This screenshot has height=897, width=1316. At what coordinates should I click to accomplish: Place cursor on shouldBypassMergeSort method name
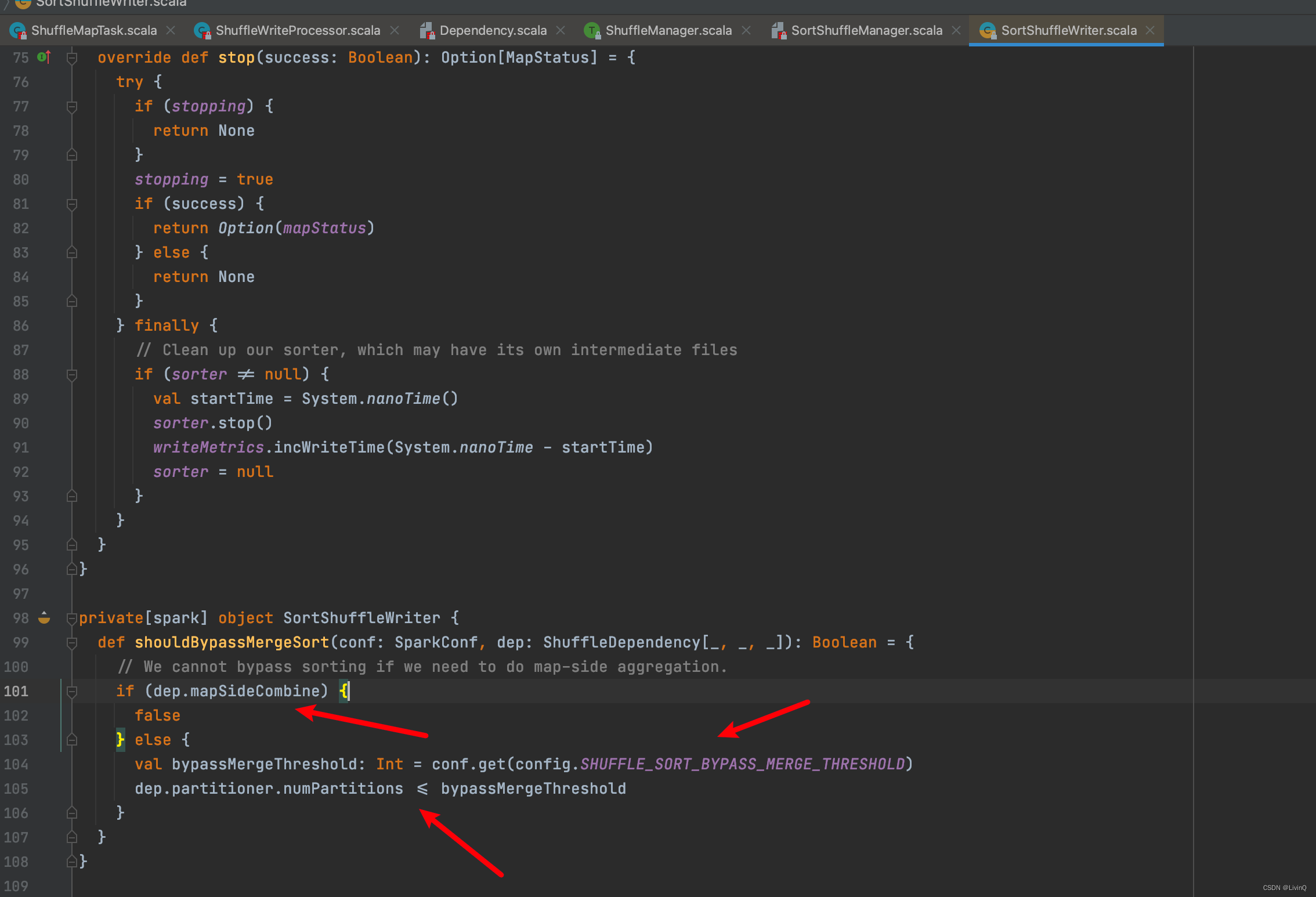[232, 642]
